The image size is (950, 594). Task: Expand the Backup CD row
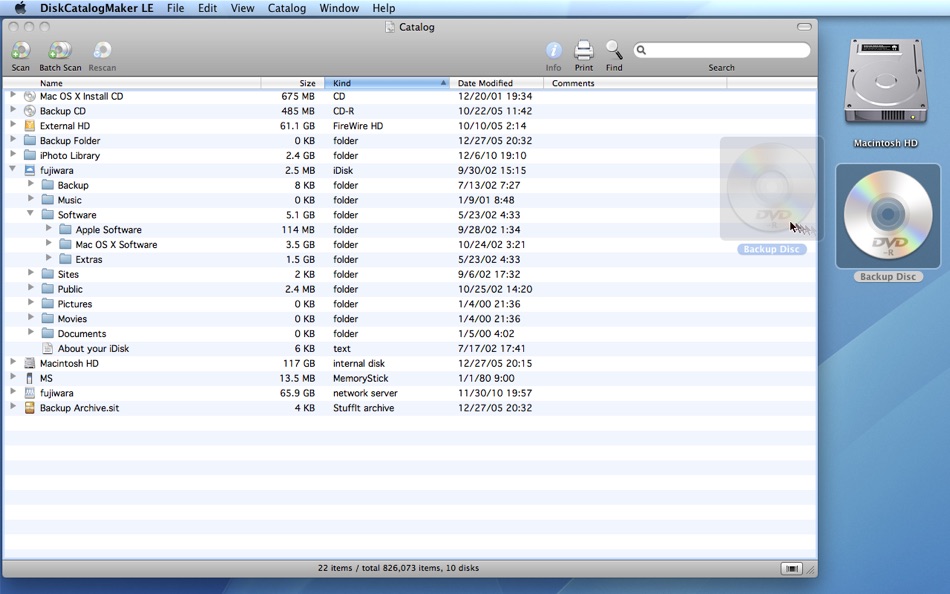13,110
